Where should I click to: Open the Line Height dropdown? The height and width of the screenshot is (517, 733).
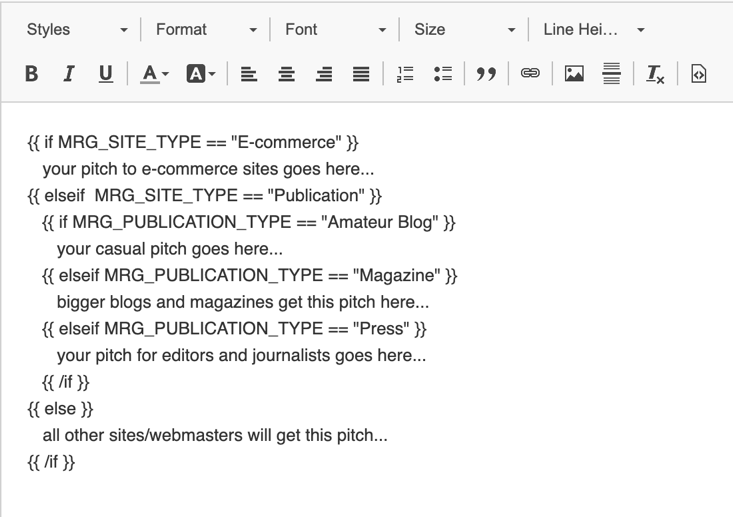pyautogui.click(x=594, y=29)
